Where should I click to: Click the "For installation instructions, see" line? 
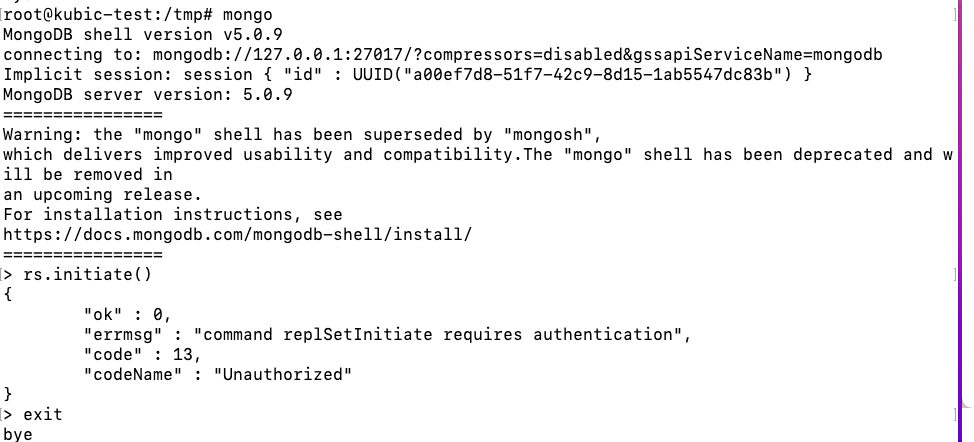coord(172,214)
